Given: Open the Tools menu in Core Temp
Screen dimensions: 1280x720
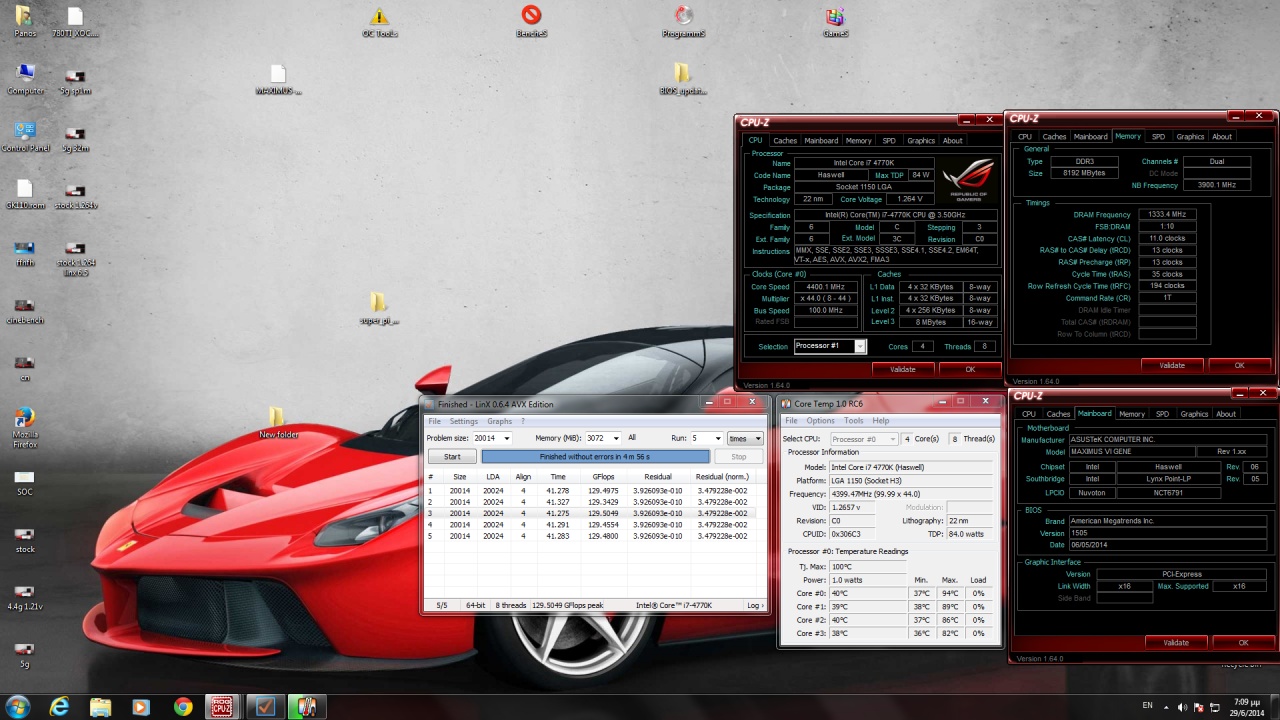Looking at the screenshot, I should 853,420.
